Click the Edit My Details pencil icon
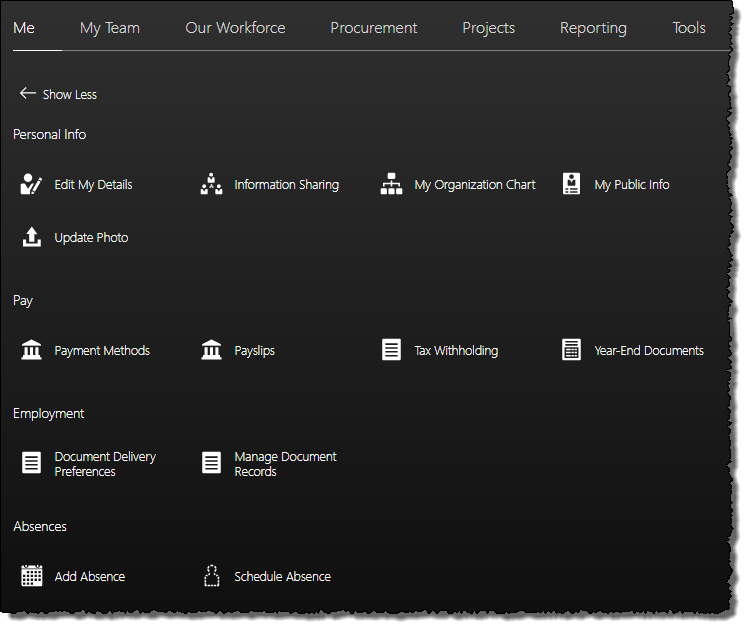The width and height of the screenshot is (749, 631). pyautogui.click(x=32, y=184)
